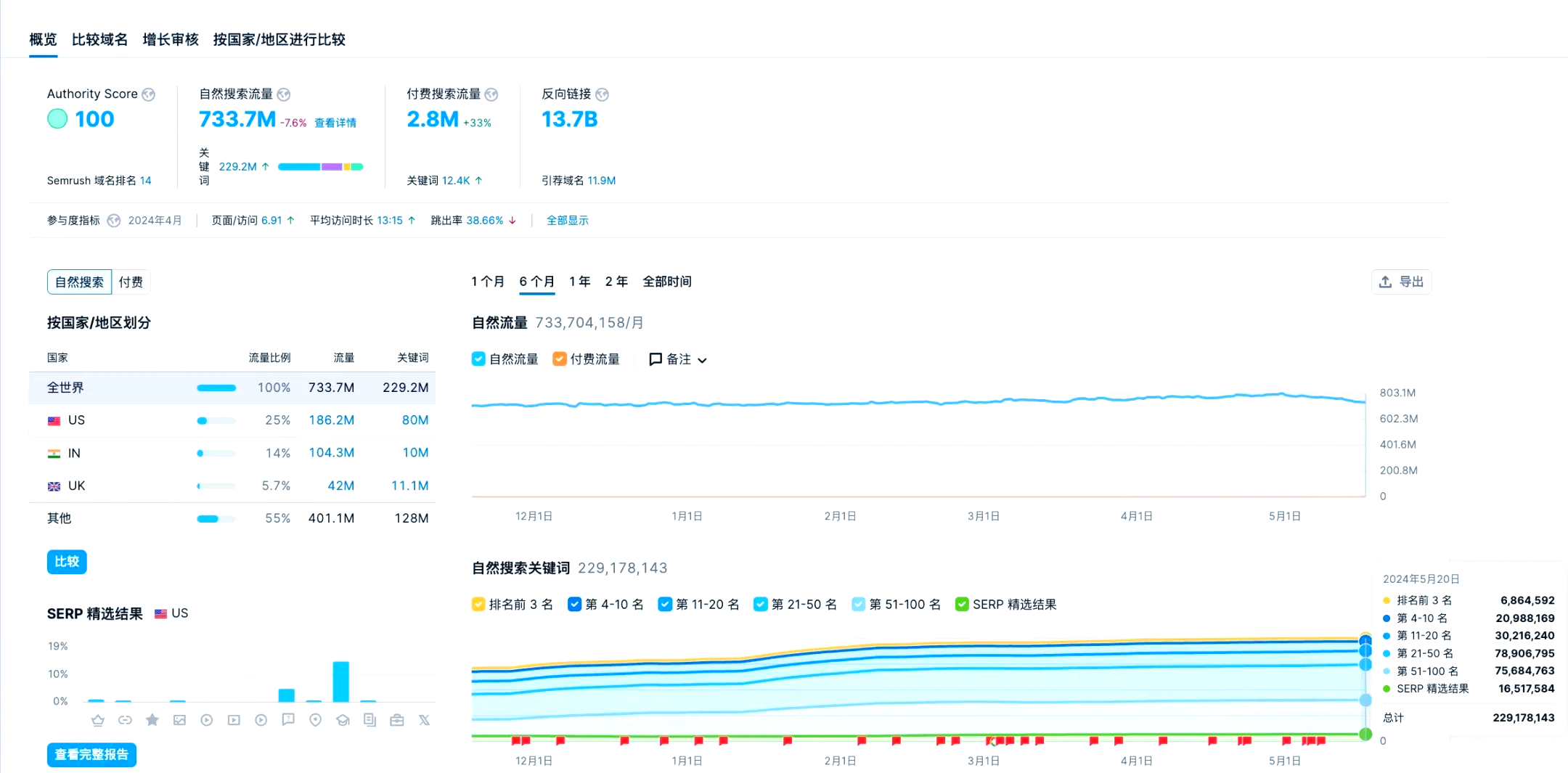Select the 2 年 time range
1568x773 pixels.
pyautogui.click(x=616, y=282)
